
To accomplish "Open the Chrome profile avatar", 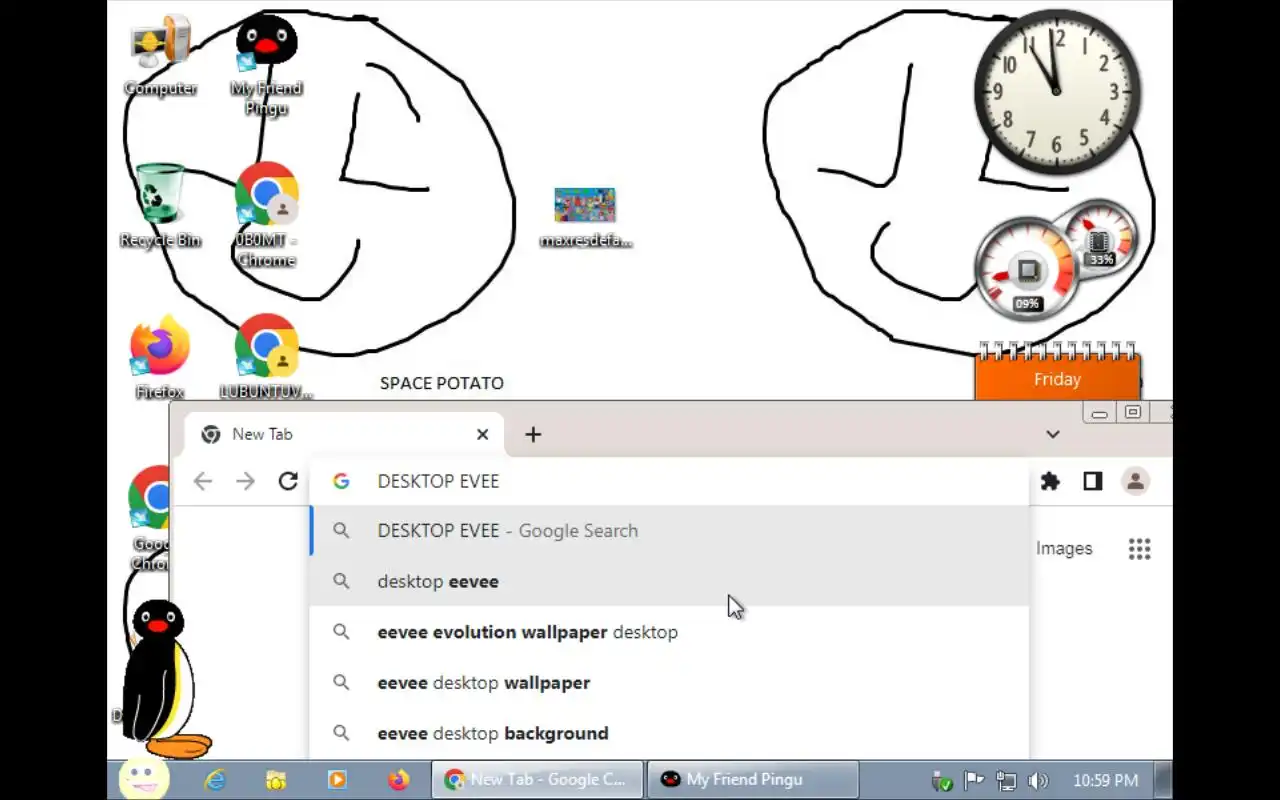I will click(1135, 481).
